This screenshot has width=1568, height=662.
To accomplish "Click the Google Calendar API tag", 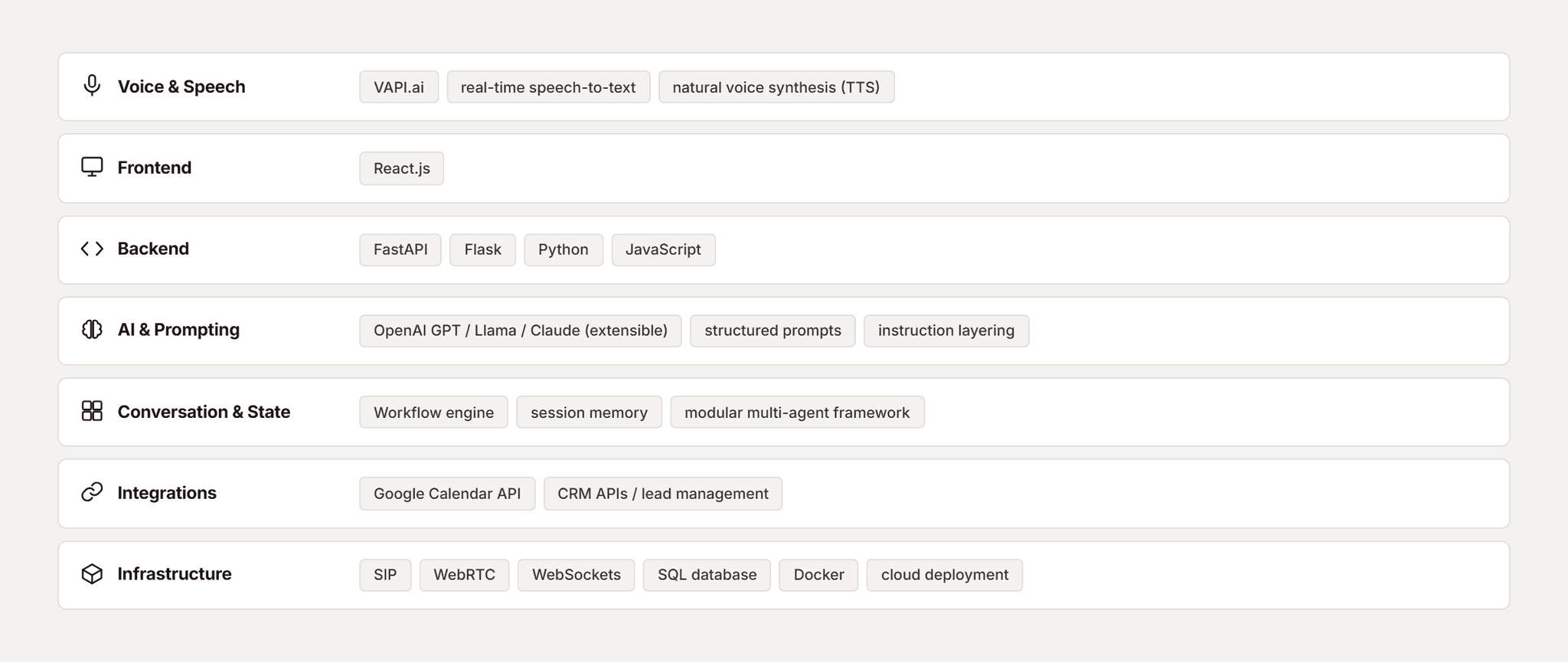I will pyautogui.click(x=447, y=494).
